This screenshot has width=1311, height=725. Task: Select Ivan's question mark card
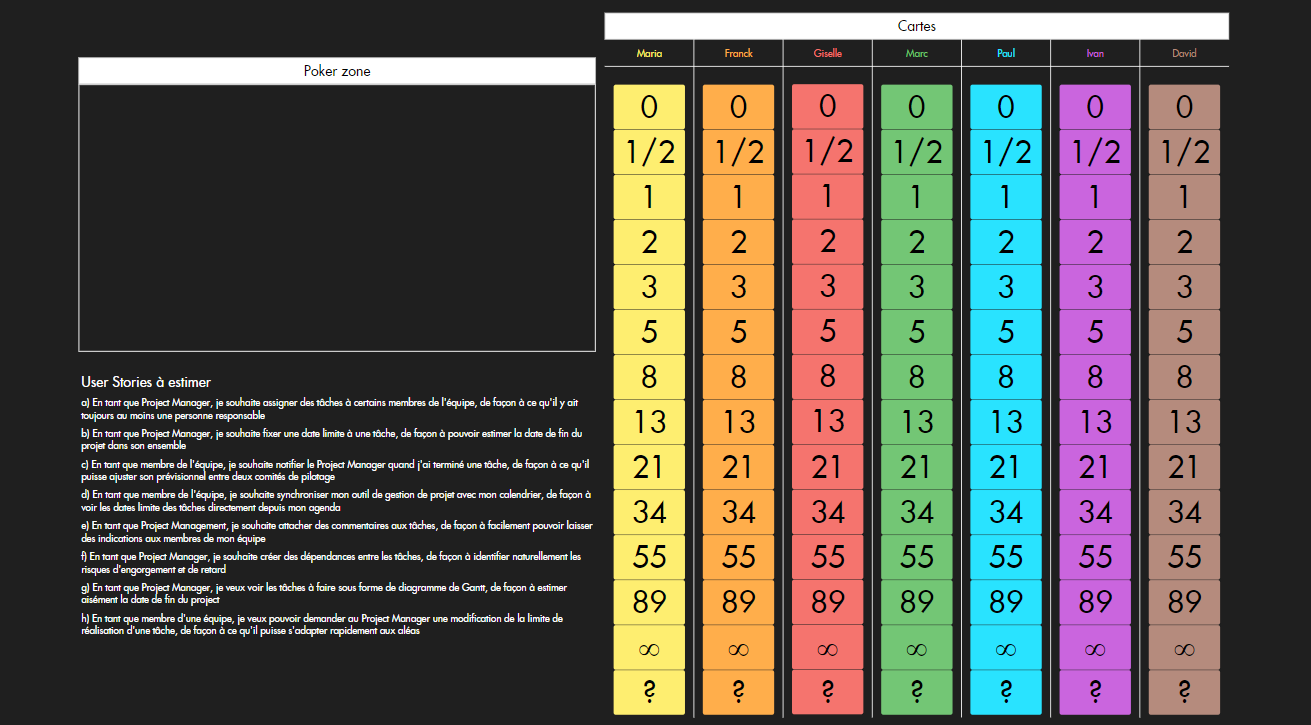(x=1094, y=691)
